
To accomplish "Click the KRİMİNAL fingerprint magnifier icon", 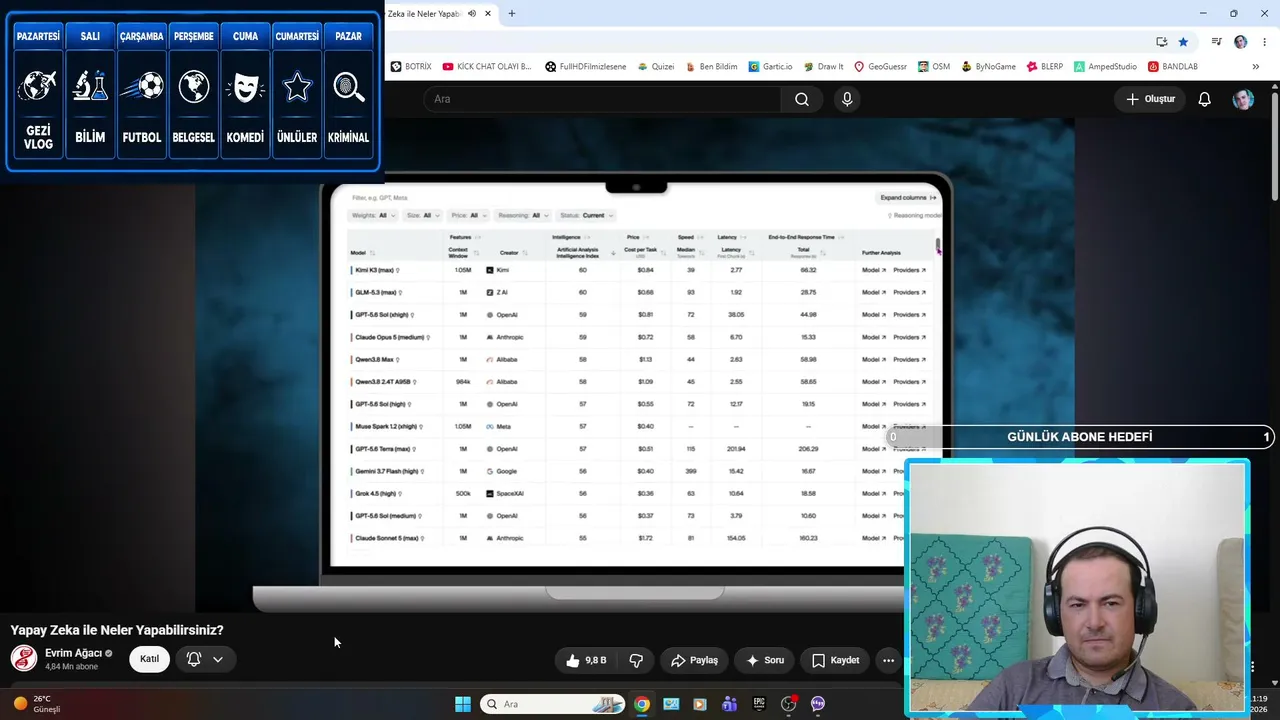I will pos(349,86).
